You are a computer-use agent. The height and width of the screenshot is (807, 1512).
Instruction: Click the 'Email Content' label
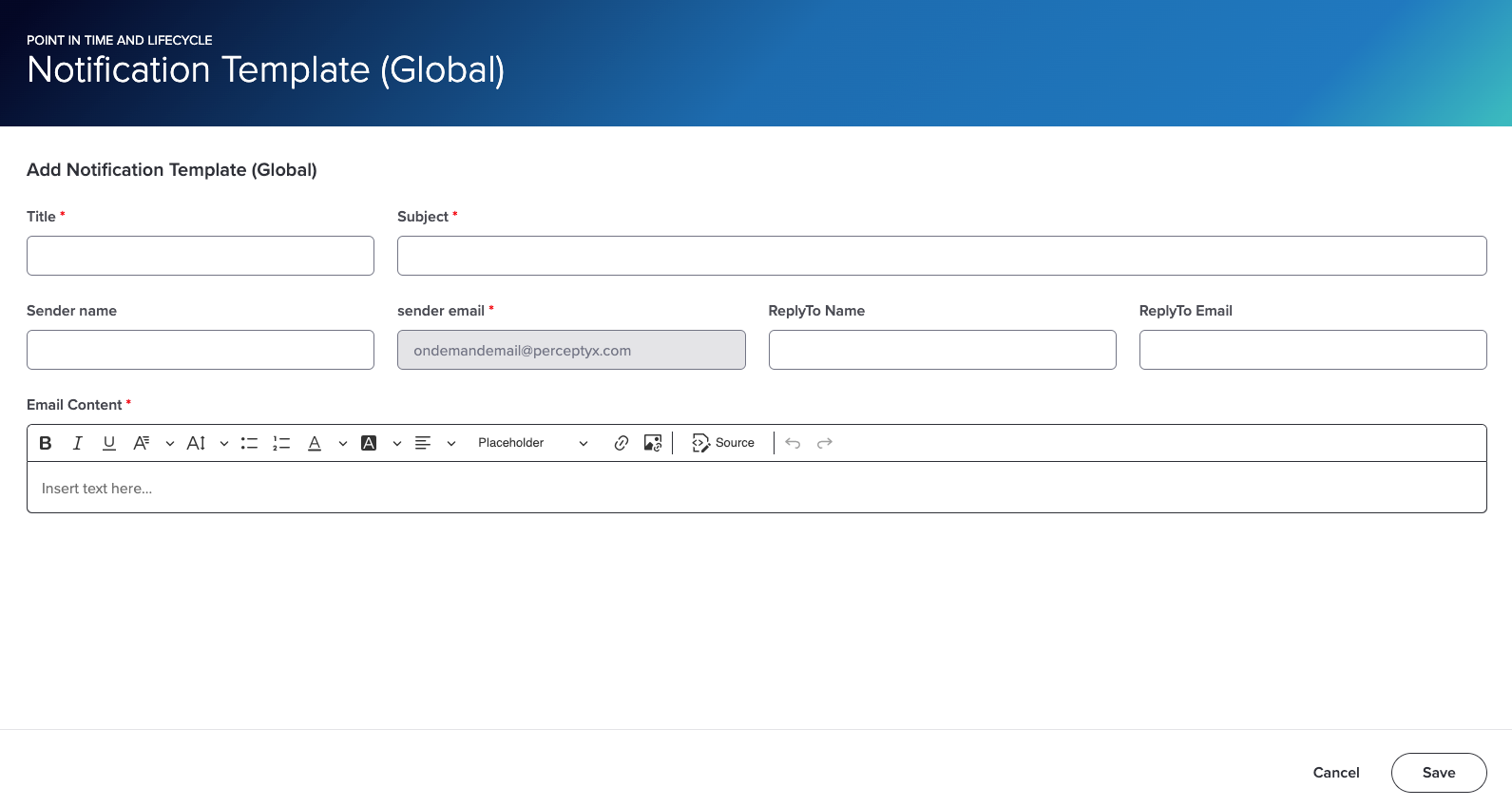(74, 405)
